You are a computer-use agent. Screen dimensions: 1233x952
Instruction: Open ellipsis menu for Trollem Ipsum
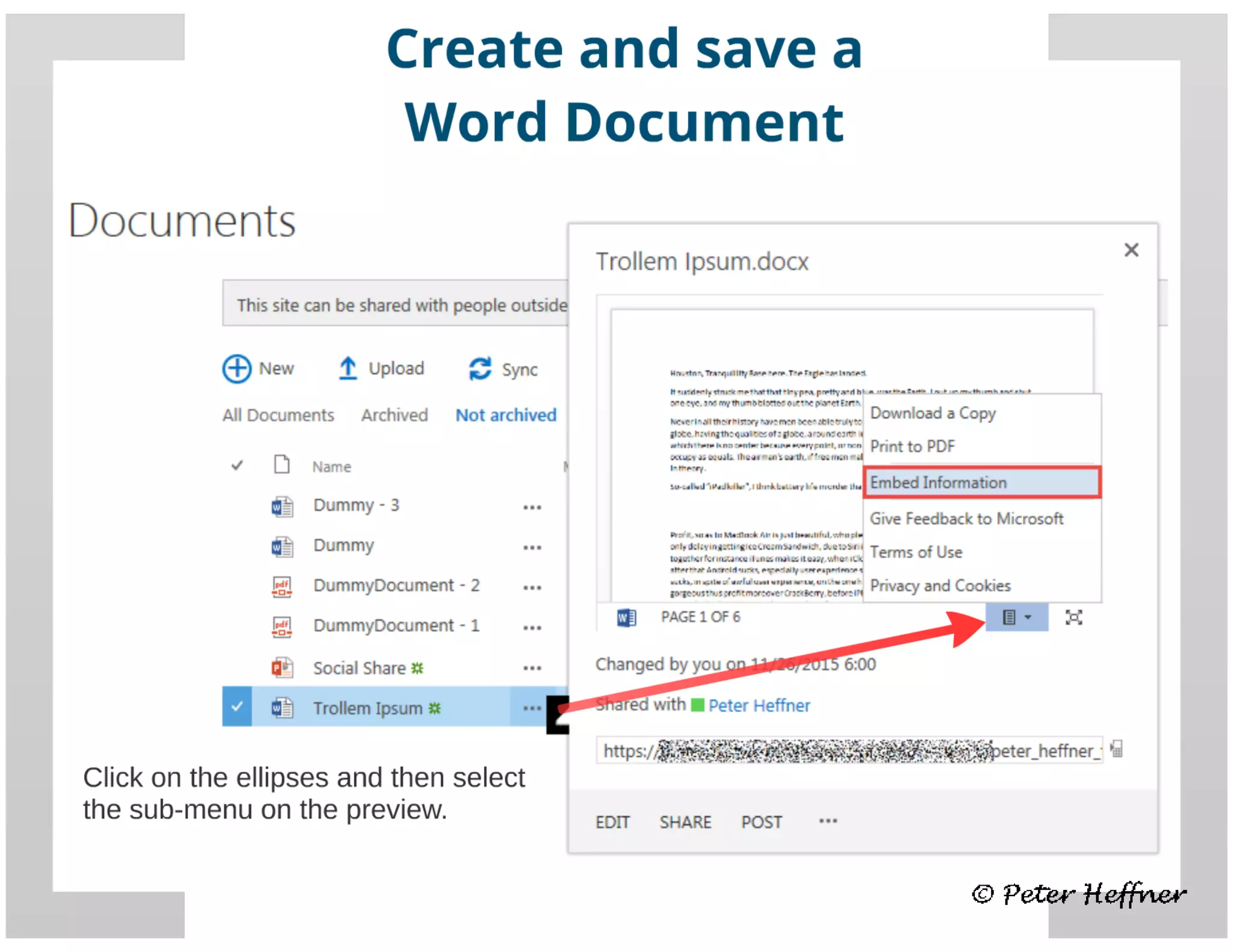[x=532, y=708]
